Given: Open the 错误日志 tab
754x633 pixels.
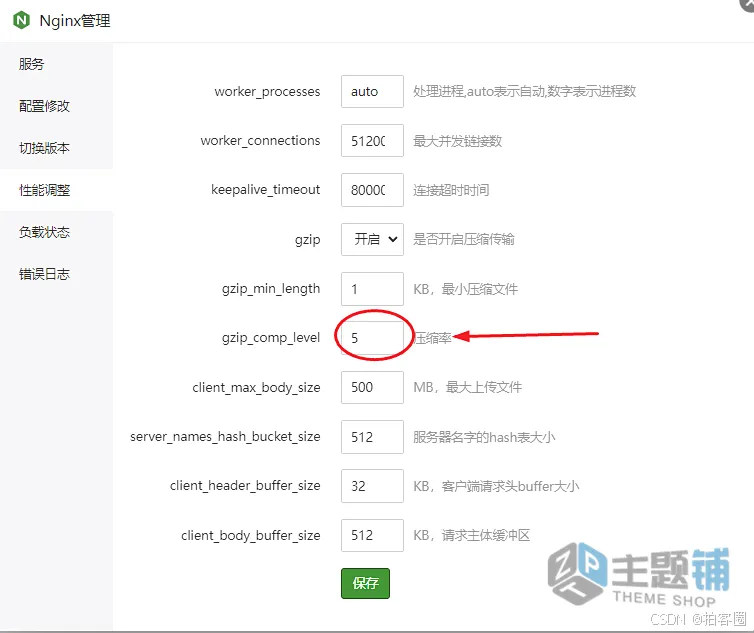Looking at the screenshot, I should point(56,274).
